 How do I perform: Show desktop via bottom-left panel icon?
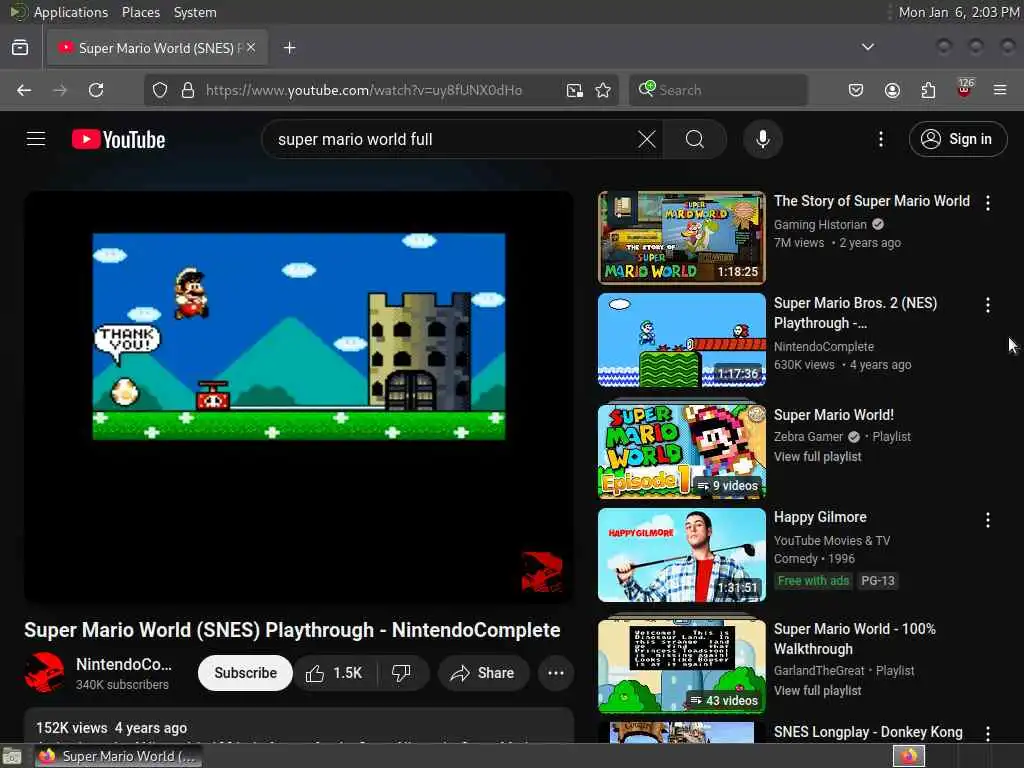point(12,757)
